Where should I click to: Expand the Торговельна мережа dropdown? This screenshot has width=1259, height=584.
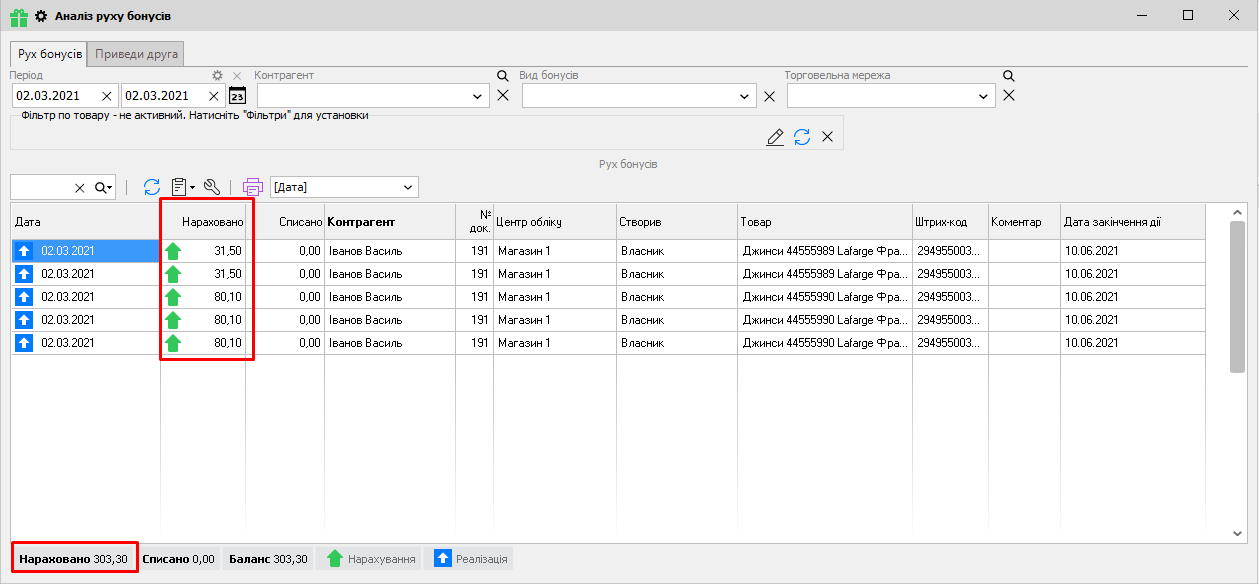click(984, 96)
